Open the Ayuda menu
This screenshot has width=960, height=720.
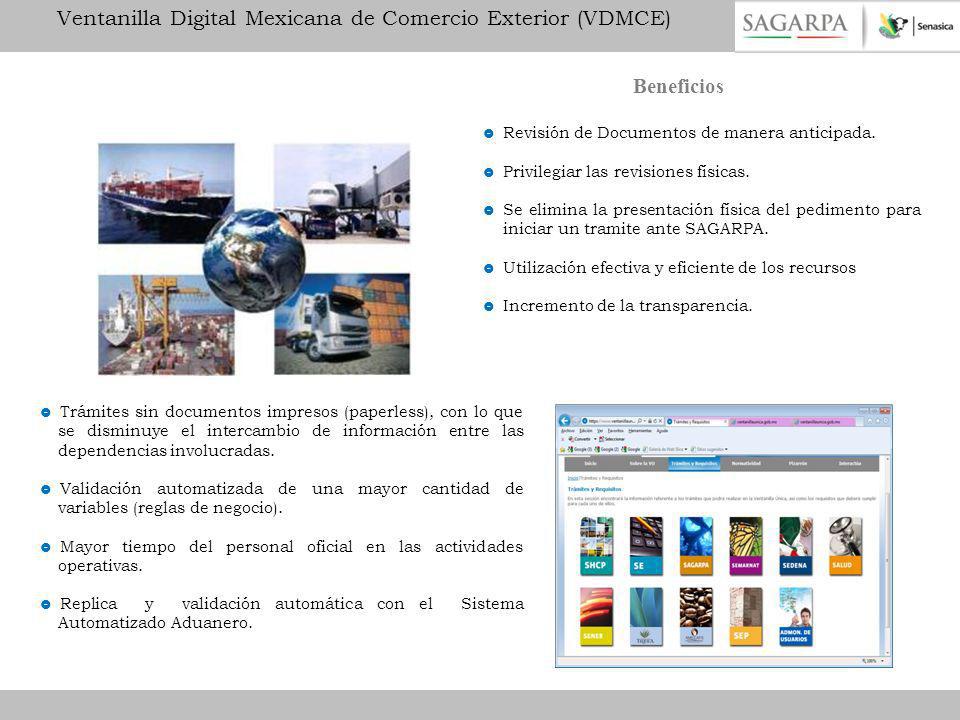click(662, 430)
